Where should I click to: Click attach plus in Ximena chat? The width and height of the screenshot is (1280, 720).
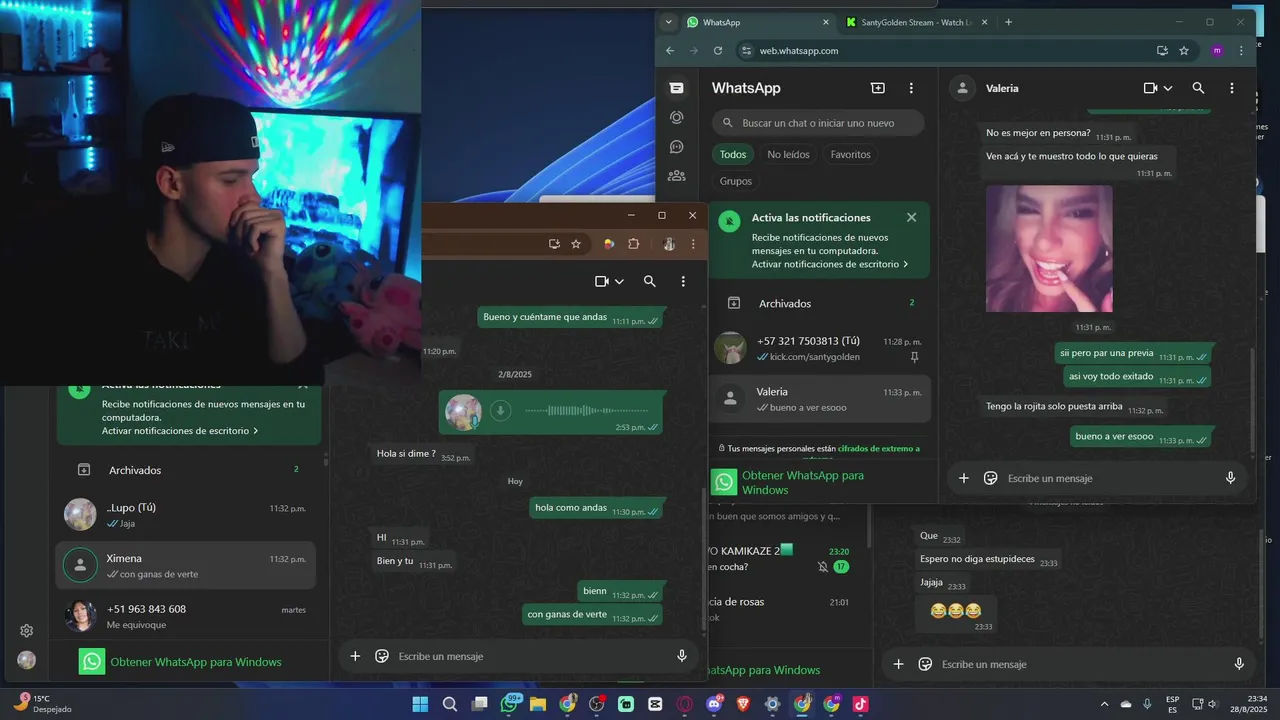[x=355, y=656]
